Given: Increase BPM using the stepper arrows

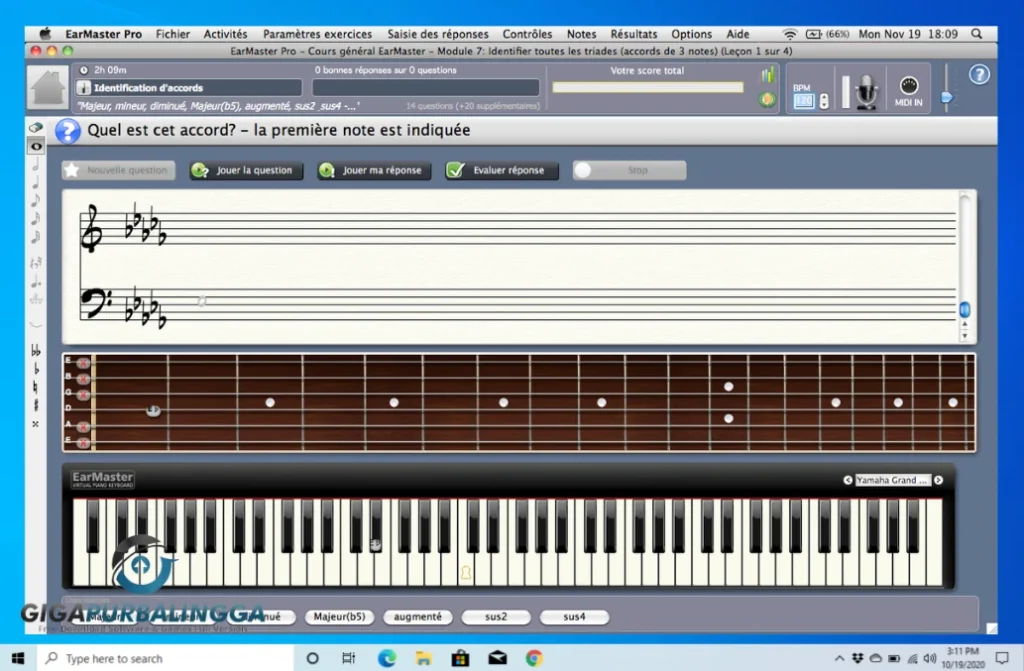Looking at the screenshot, I should coord(823,100).
